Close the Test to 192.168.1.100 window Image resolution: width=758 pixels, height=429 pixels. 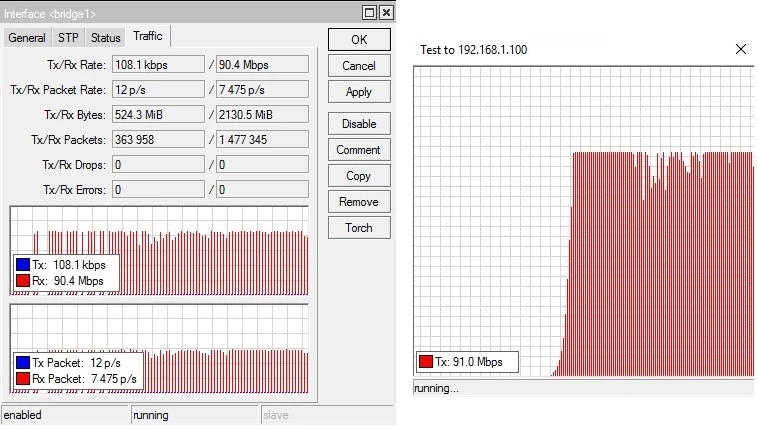(x=741, y=49)
